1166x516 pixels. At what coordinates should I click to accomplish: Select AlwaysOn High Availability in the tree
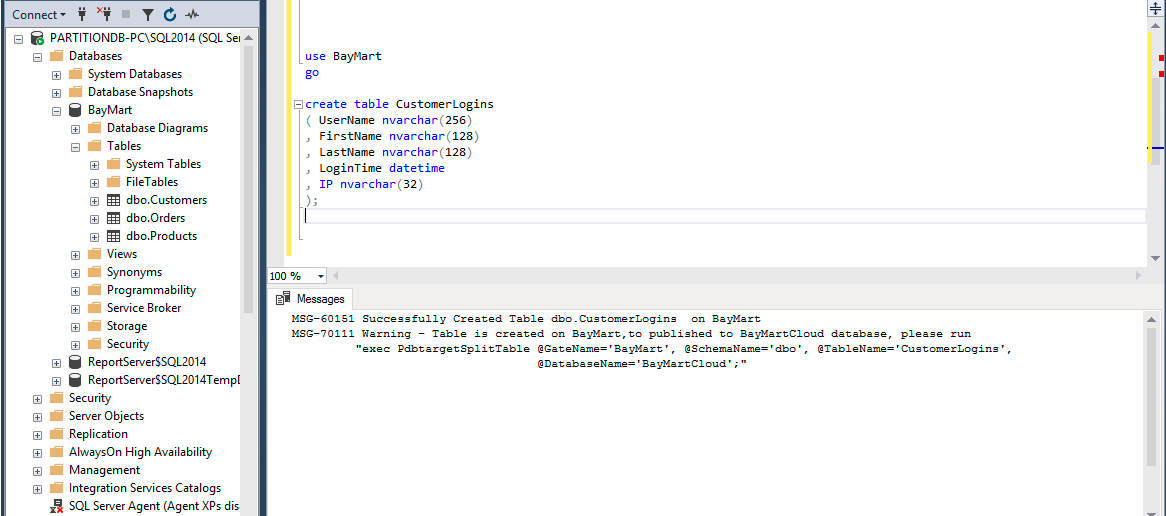point(141,451)
